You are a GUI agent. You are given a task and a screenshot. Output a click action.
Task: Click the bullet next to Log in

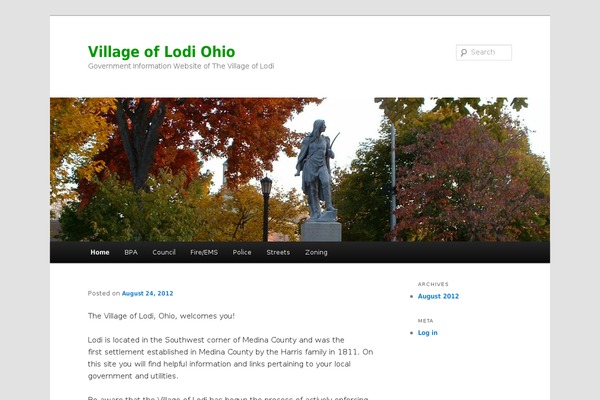coord(412,333)
